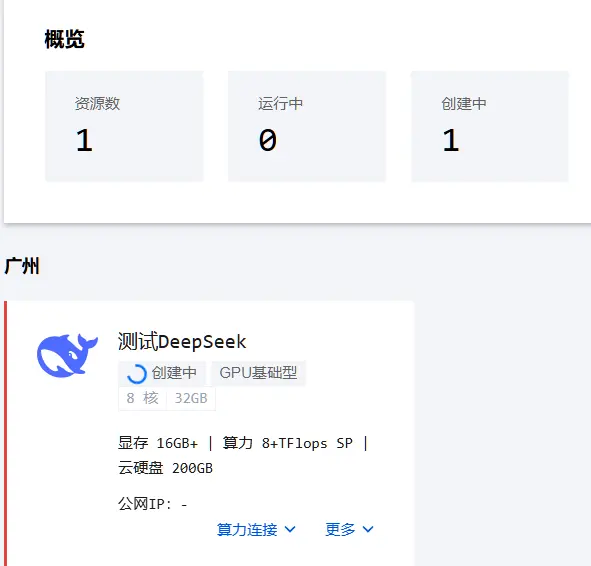This screenshot has width=591, height=566.
Task: Click the 32GB memory tag
Action: click(191, 398)
